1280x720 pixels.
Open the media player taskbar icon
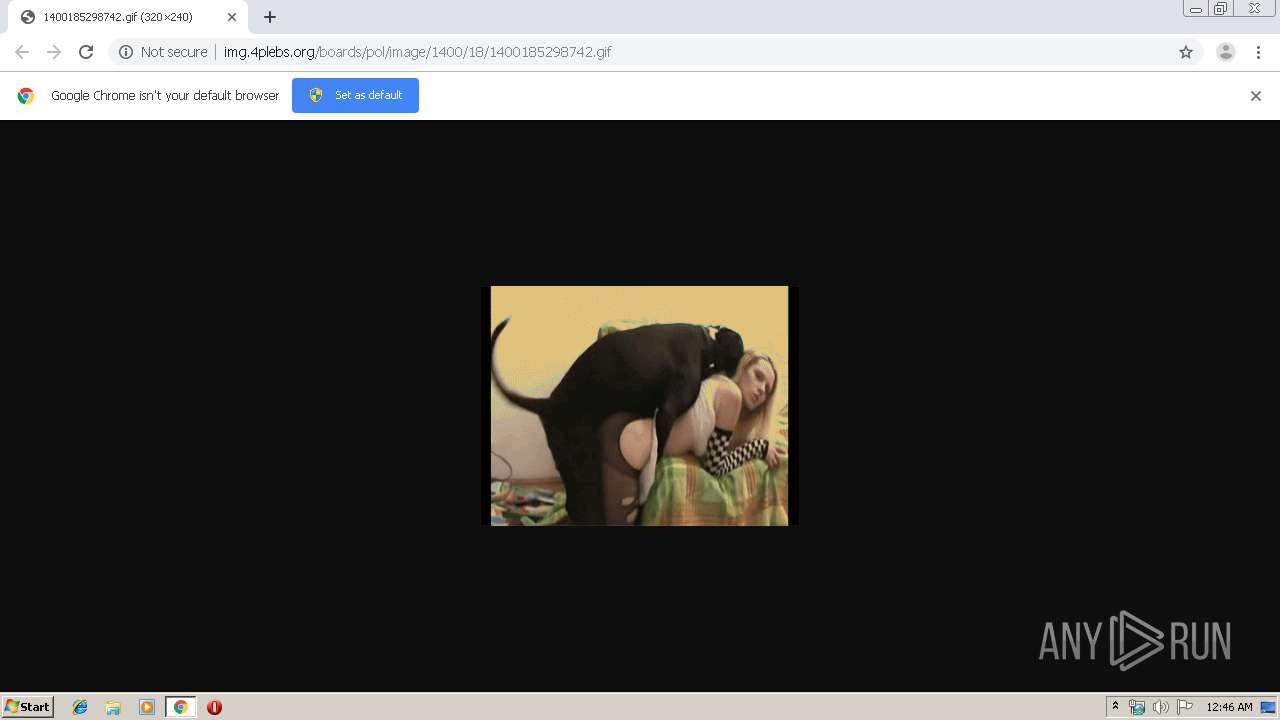[x=147, y=707]
